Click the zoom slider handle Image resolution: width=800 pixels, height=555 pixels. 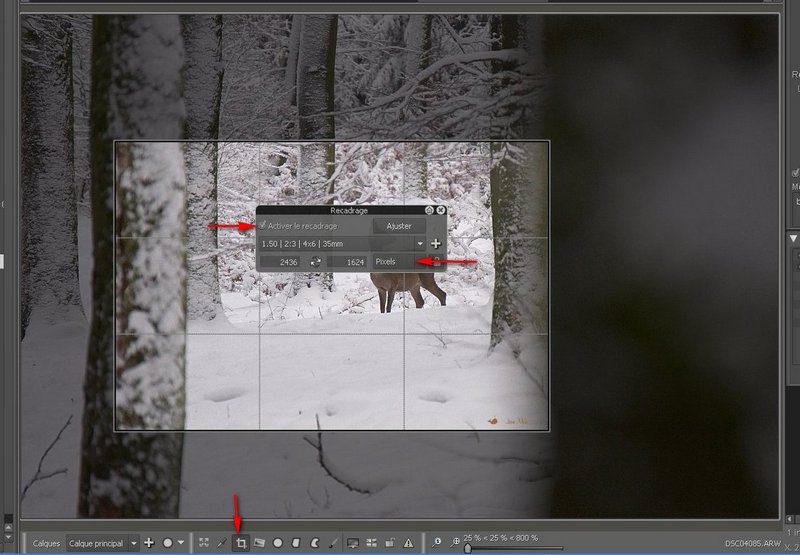click(468, 549)
